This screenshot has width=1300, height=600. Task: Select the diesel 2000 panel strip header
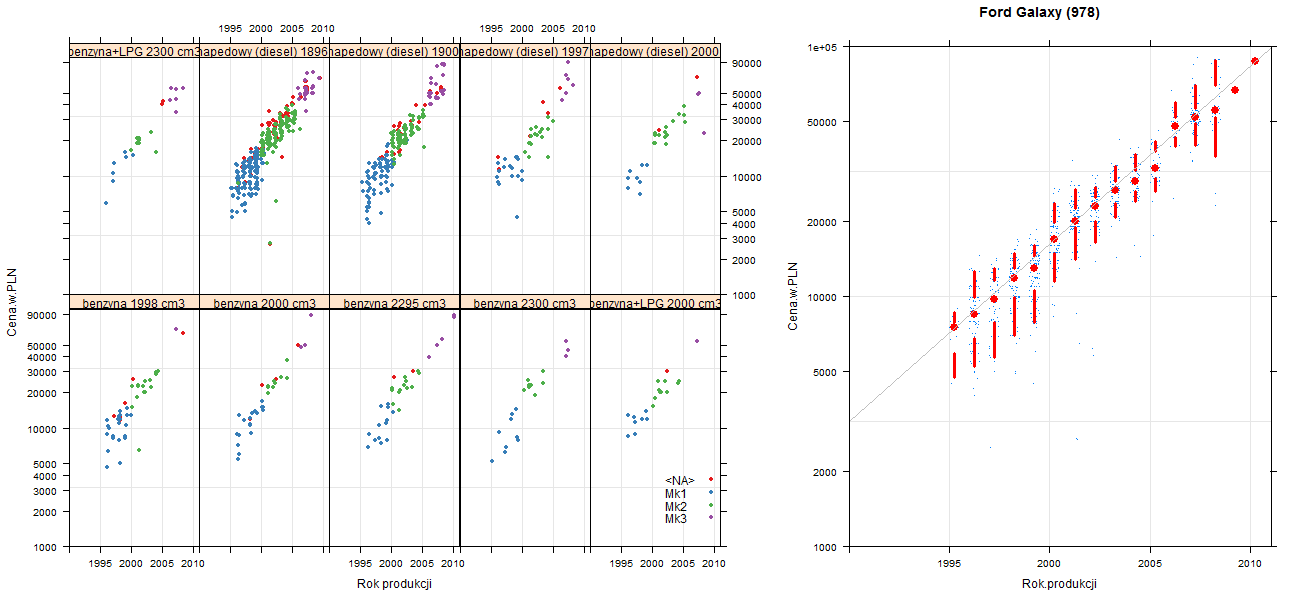pyautogui.click(x=655, y=52)
